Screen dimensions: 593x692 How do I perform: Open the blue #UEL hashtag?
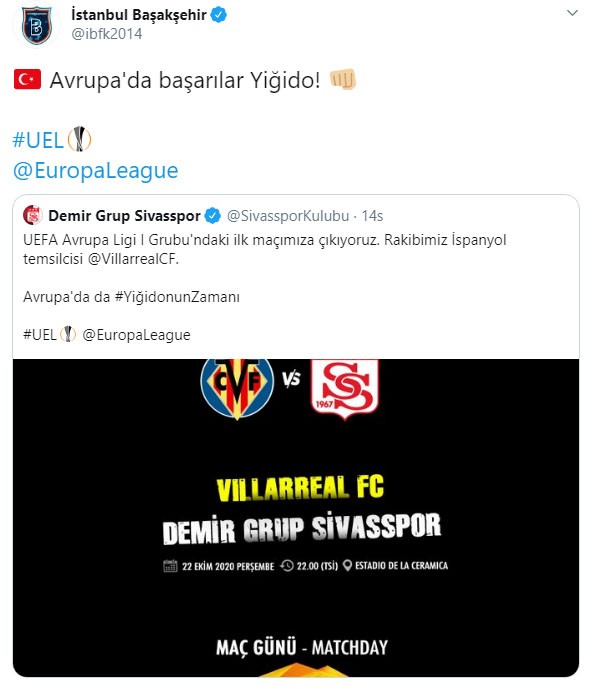point(38,140)
